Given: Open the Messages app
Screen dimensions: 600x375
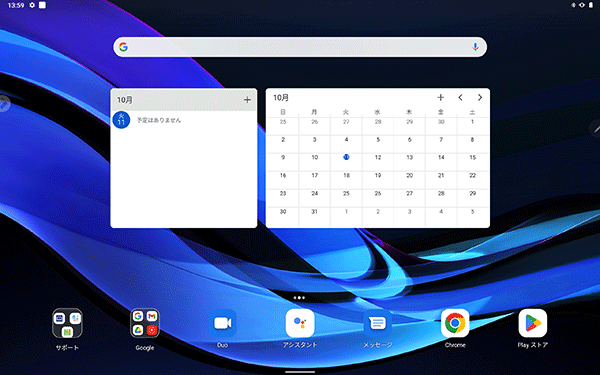Looking at the screenshot, I should click(x=377, y=323).
